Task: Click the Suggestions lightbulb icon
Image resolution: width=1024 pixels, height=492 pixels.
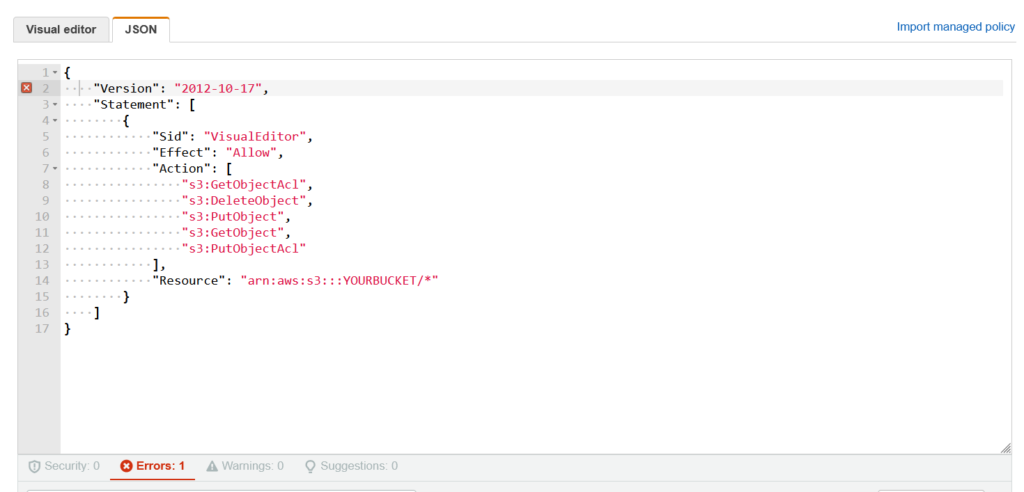Action: point(310,467)
